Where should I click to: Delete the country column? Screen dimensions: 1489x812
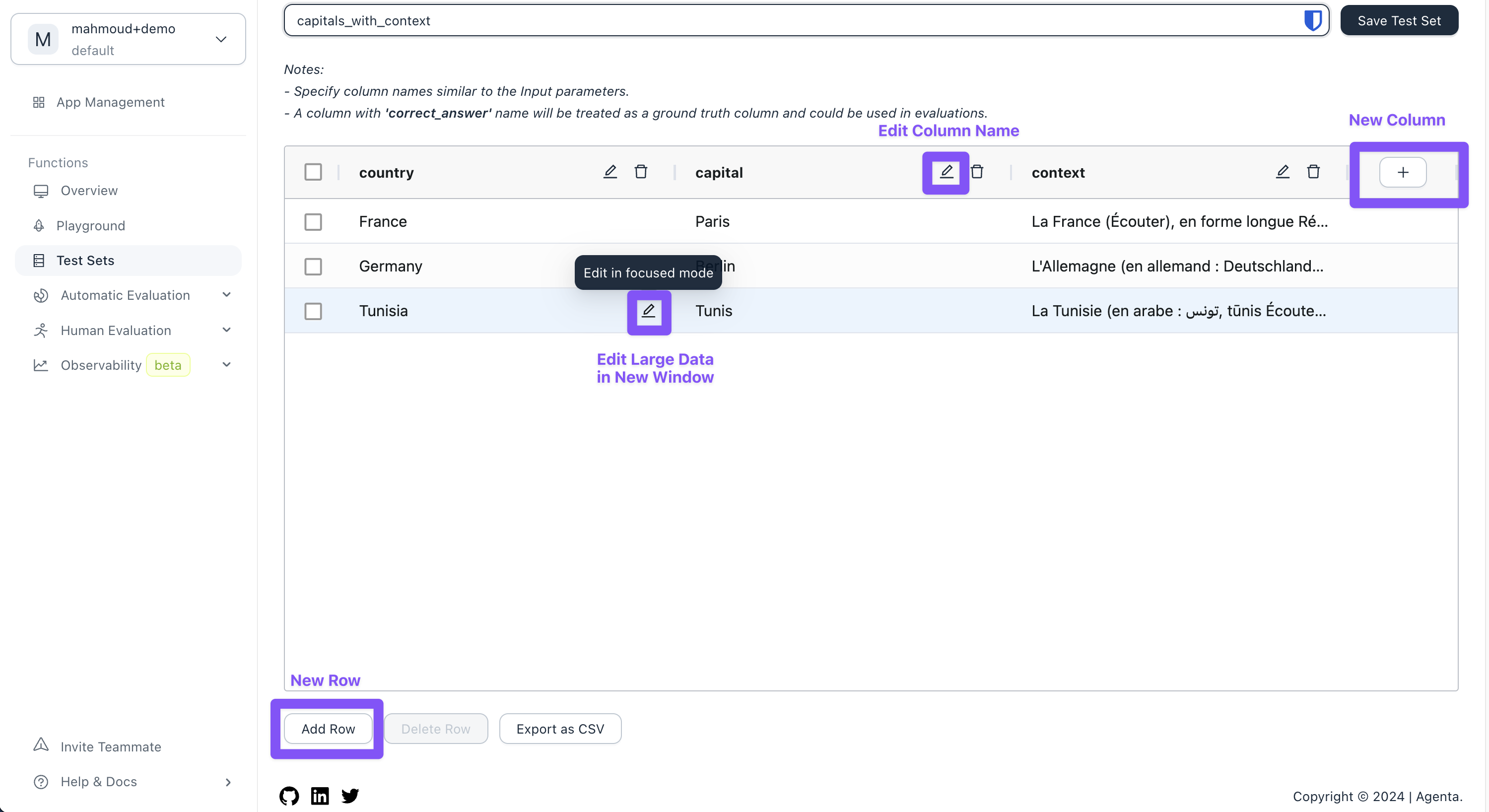pyautogui.click(x=640, y=172)
